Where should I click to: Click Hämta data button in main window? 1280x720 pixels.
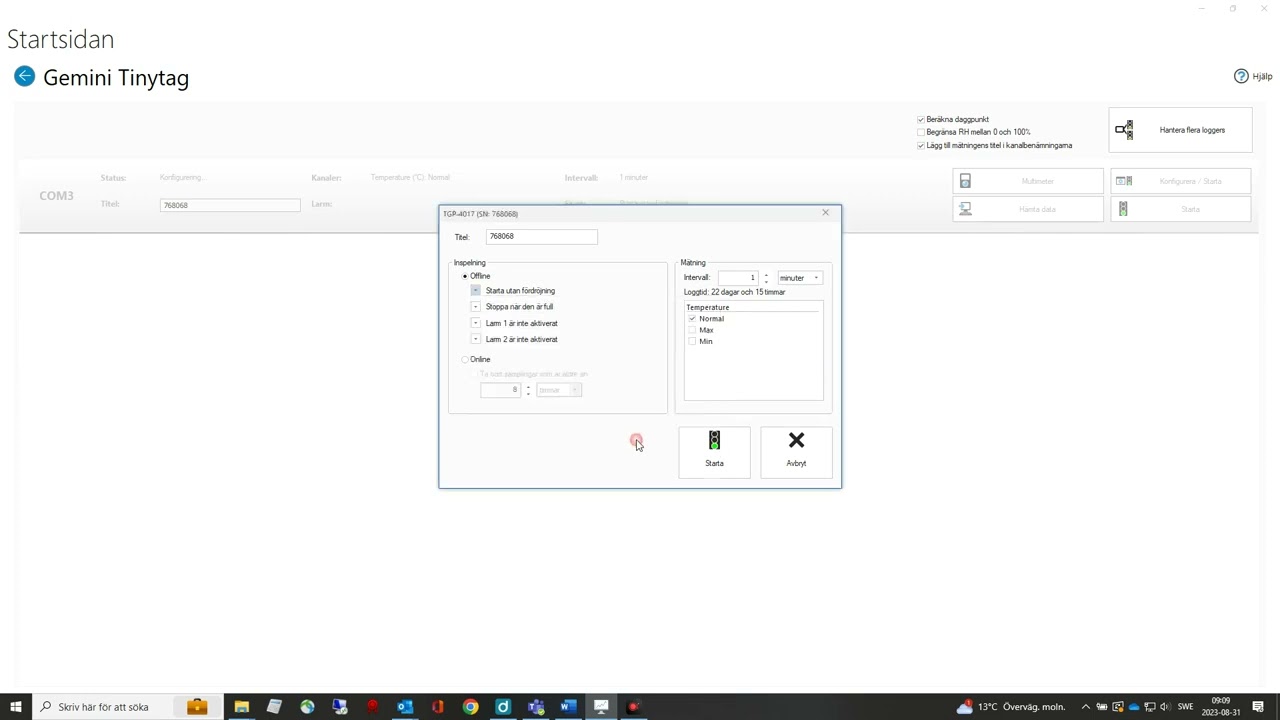coord(1027,209)
